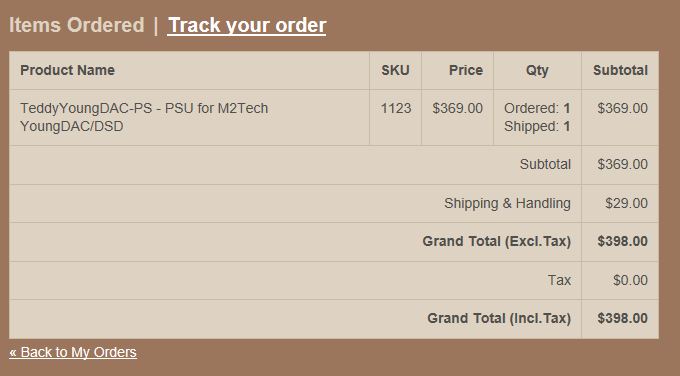The width and height of the screenshot is (680, 376).
Task: Click the Subtotal column header
Action: click(x=620, y=70)
